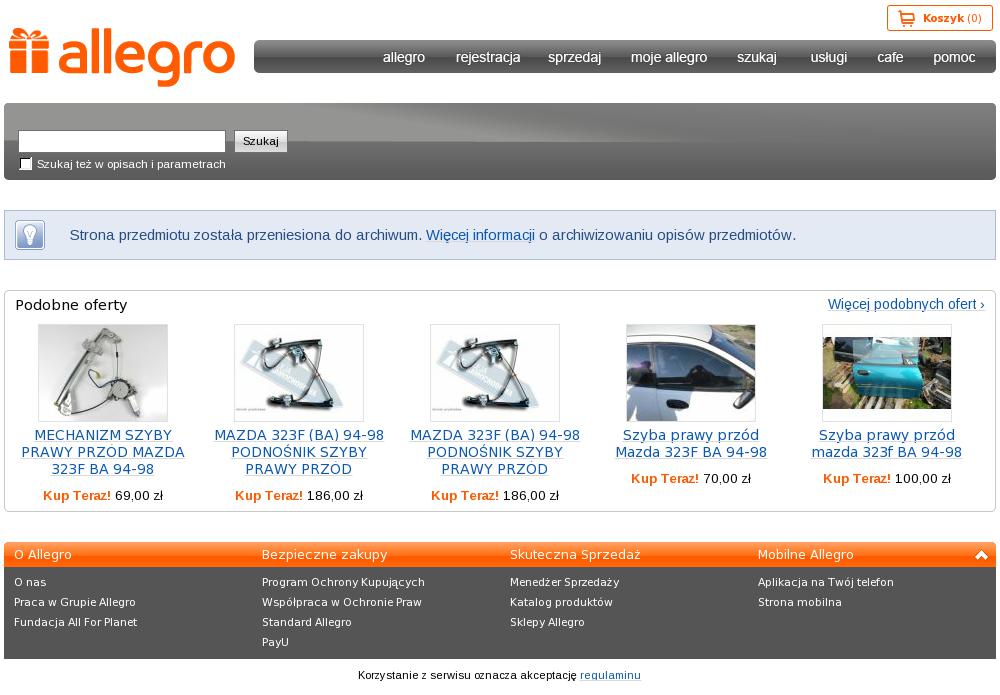Click the 'Mobilne Allegro' footer heading

[x=805, y=555]
